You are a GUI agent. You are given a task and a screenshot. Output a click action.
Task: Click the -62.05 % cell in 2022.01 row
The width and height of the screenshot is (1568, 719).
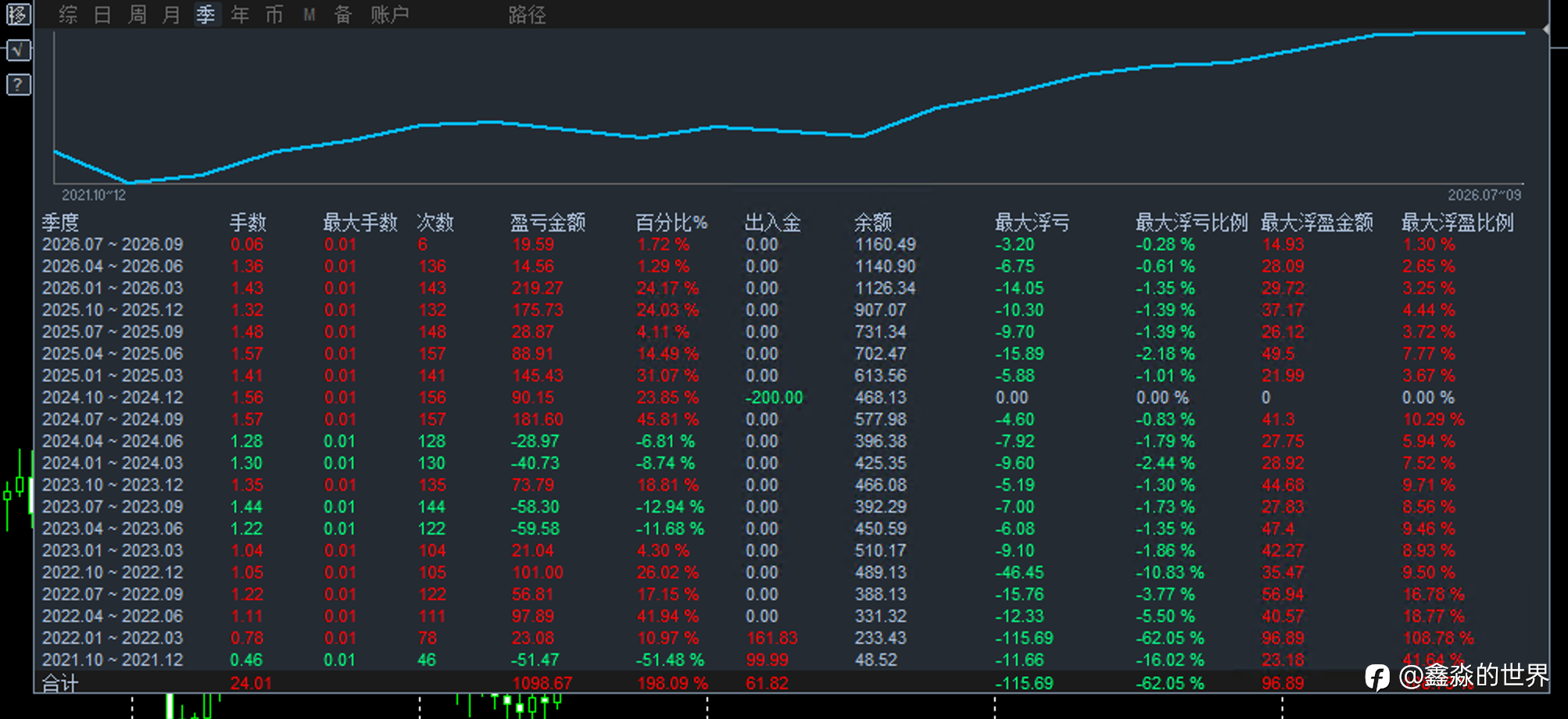tap(1170, 639)
